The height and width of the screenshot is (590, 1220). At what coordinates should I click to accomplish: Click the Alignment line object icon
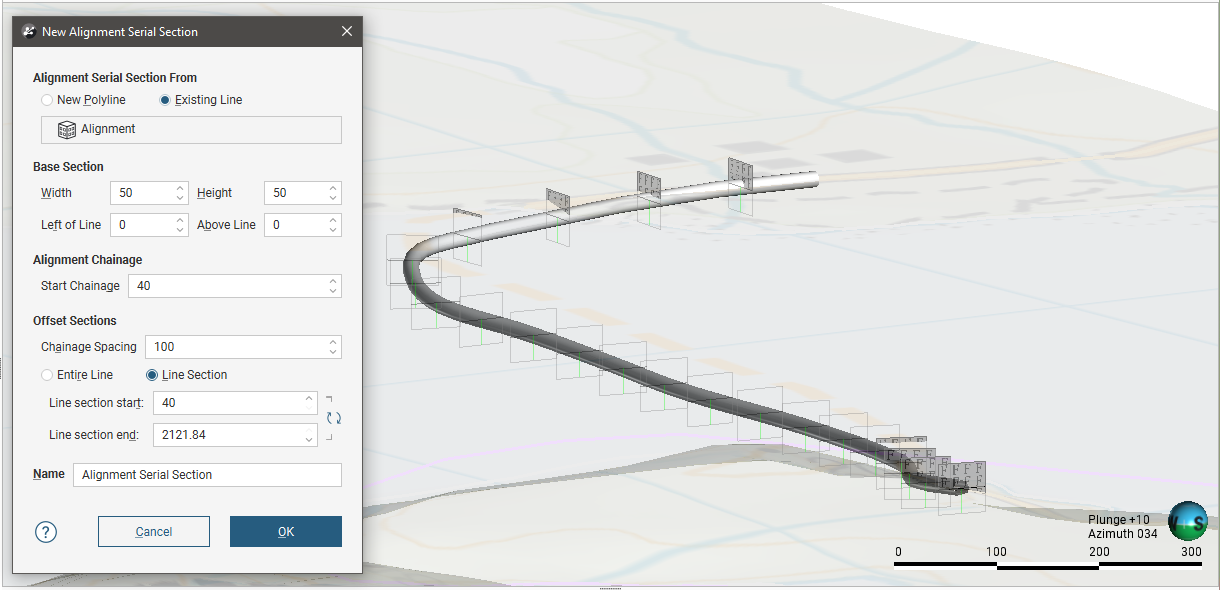pos(67,130)
